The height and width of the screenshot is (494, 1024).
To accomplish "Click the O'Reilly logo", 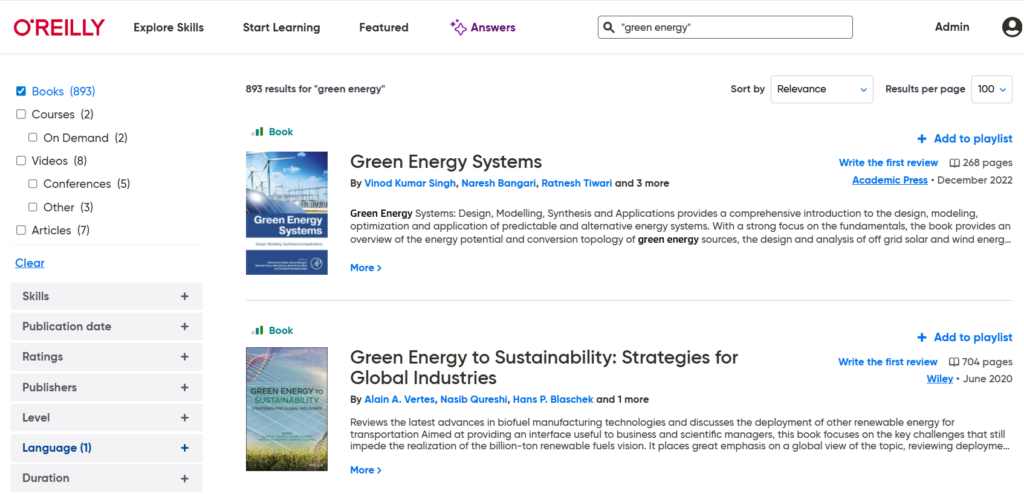I will [59, 27].
